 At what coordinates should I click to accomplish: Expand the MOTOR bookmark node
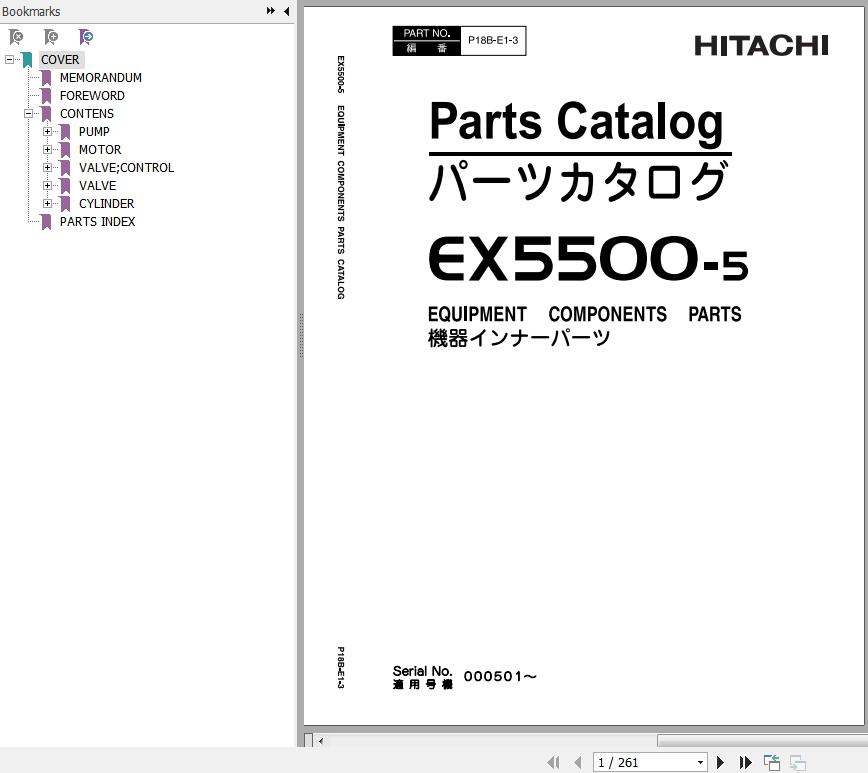click(47, 149)
